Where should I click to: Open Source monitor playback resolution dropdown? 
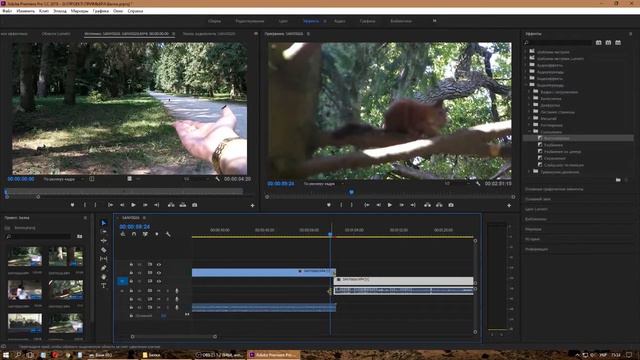[197, 179]
